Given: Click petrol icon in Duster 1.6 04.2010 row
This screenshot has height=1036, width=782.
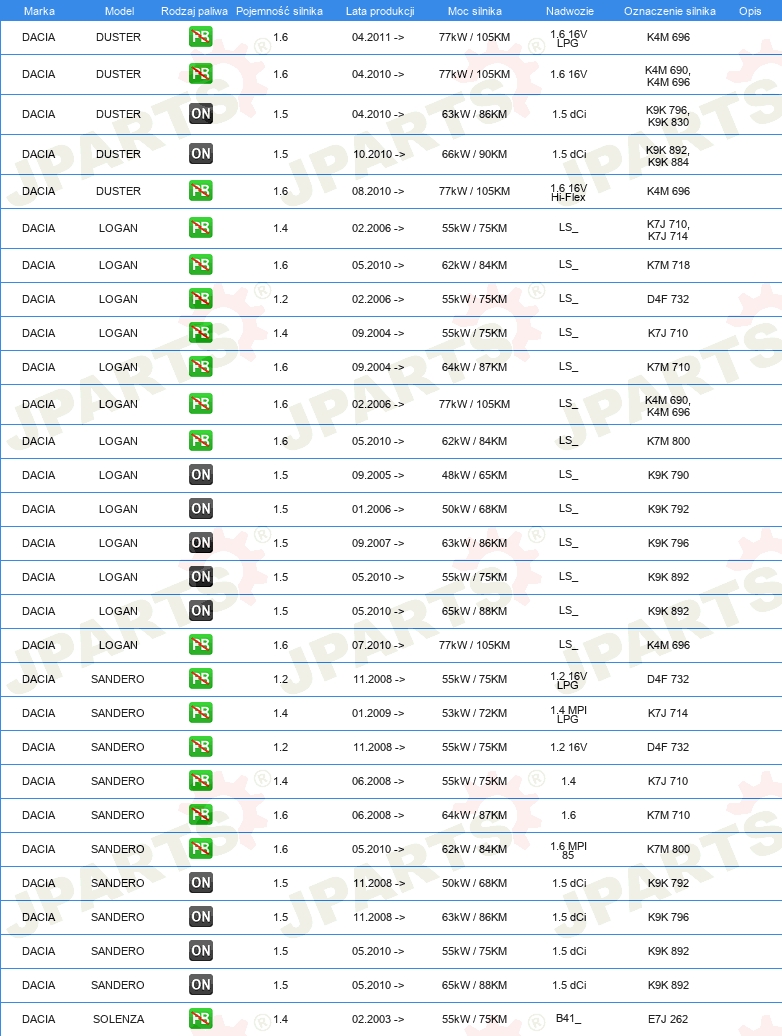Looking at the screenshot, I should (201, 74).
